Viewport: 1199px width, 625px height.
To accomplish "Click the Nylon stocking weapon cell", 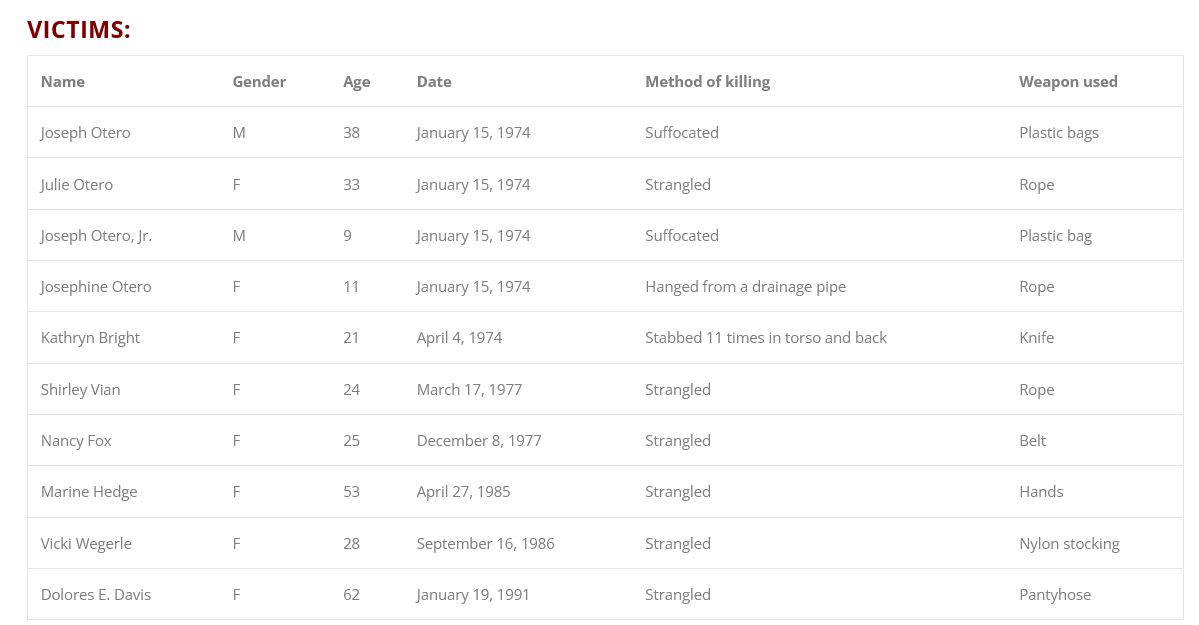I will pyautogui.click(x=1069, y=544).
